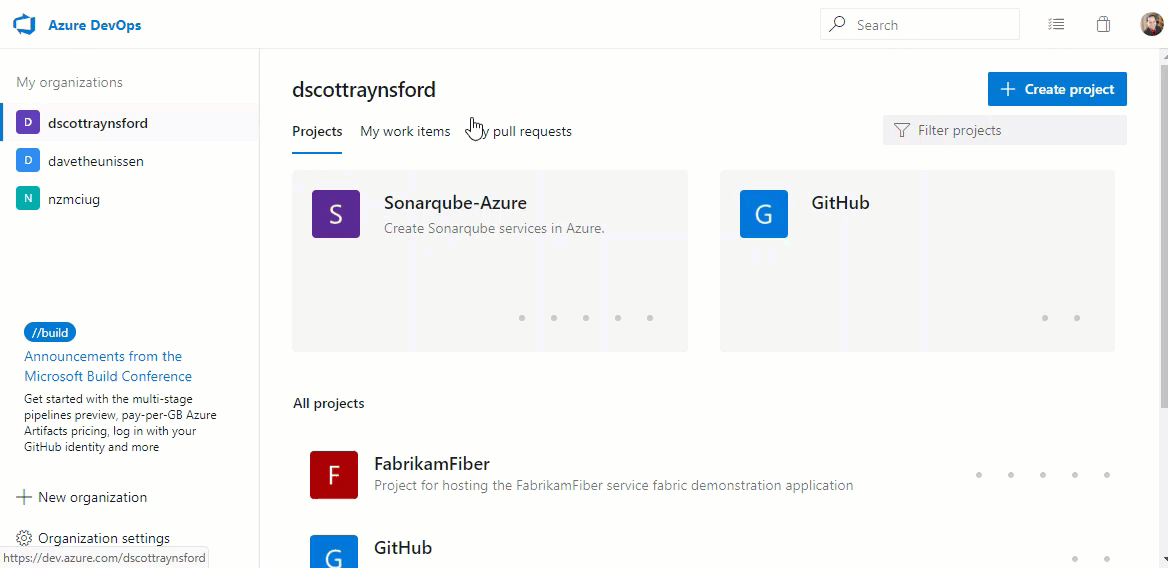Select dscottraynsford organization in sidebar
This screenshot has height=568, width=1168.
tap(130, 123)
